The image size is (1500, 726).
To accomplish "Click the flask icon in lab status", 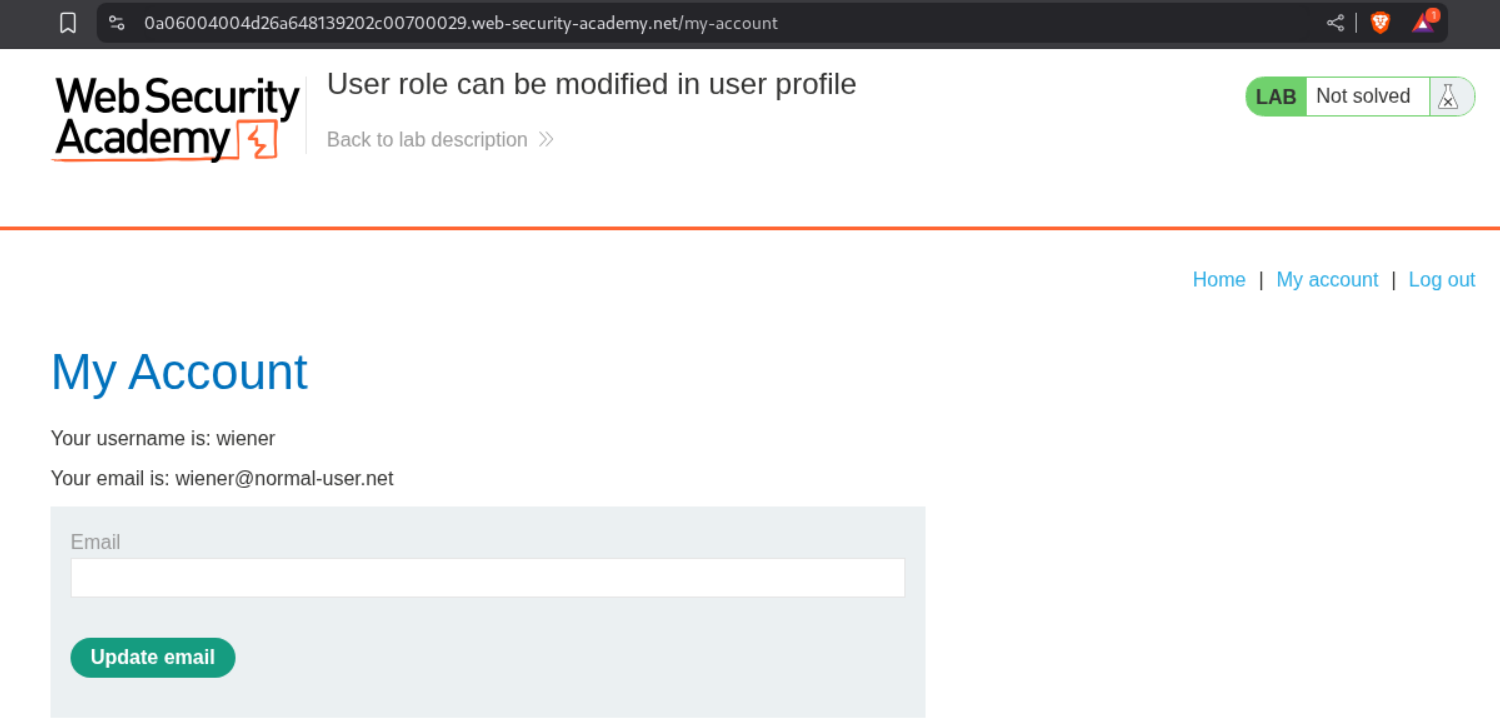I will (x=1447, y=97).
